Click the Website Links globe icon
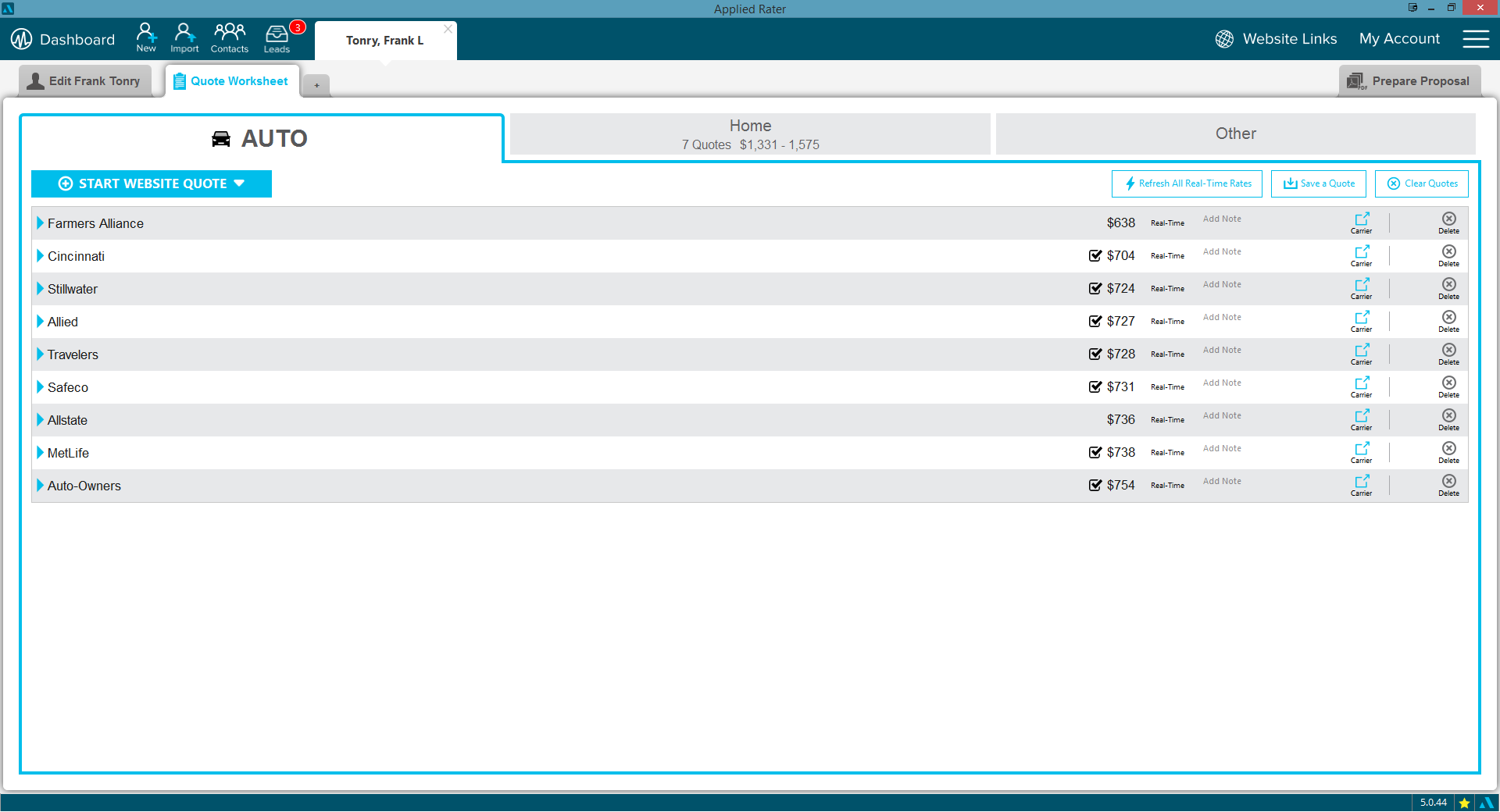Viewport: 1500px width, 812px height. [x=1224, y=39]
